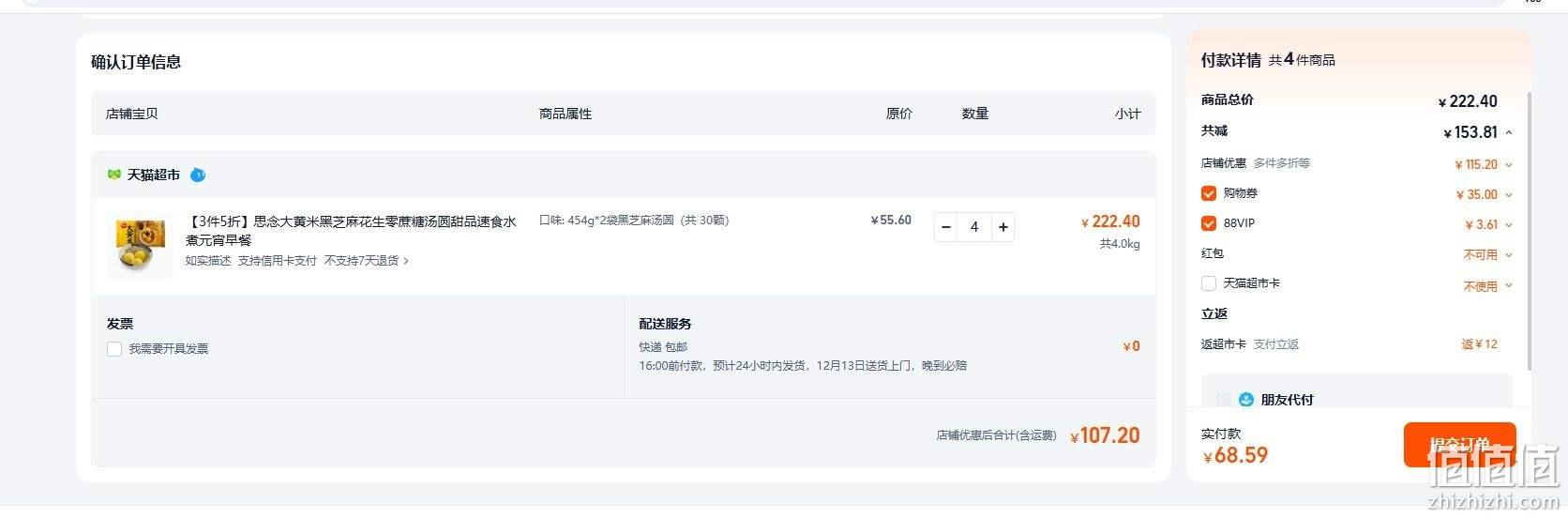Expand 店铺优惠 ¥115.20 details

click(1509, 164)
